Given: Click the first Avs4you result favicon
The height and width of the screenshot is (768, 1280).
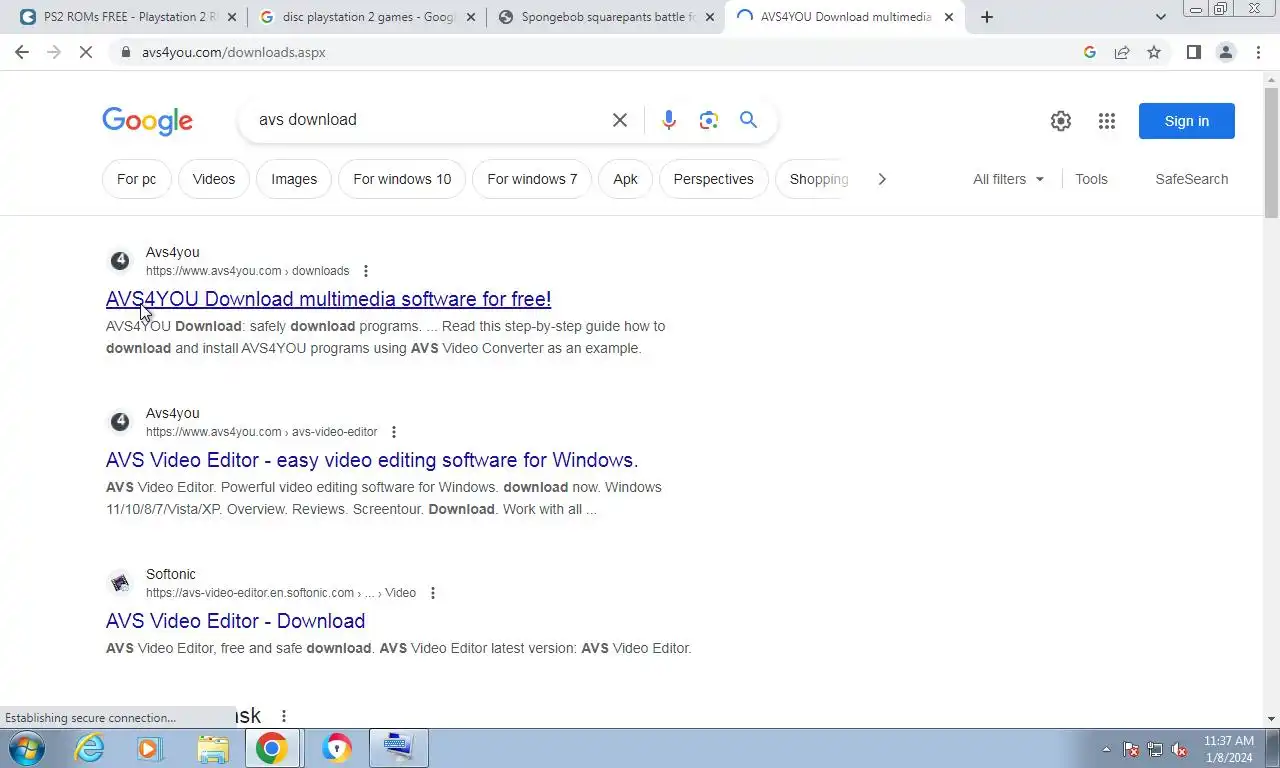Looking at the screenshot, I should point(120,261).
